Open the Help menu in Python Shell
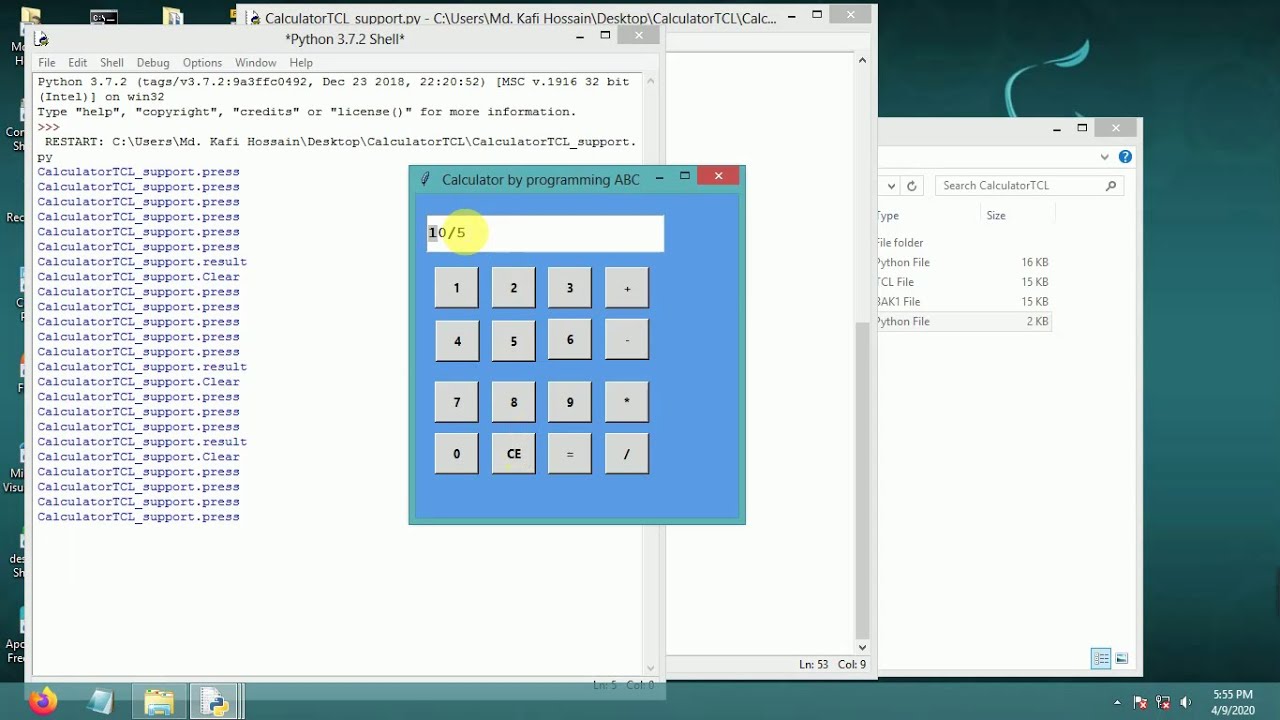 click(x=301, y=62)
